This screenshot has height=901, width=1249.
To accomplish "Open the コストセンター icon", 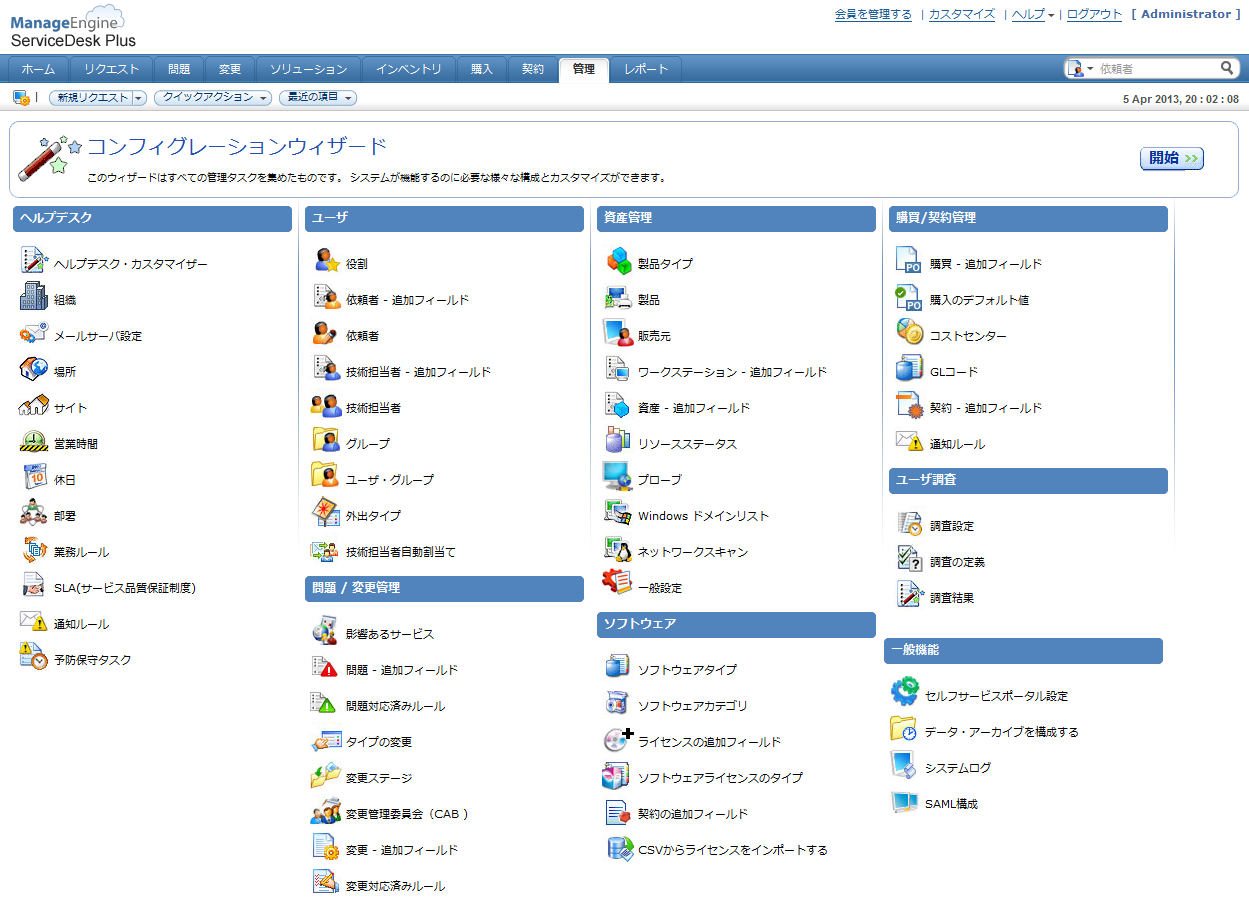I will click(909, 334).
